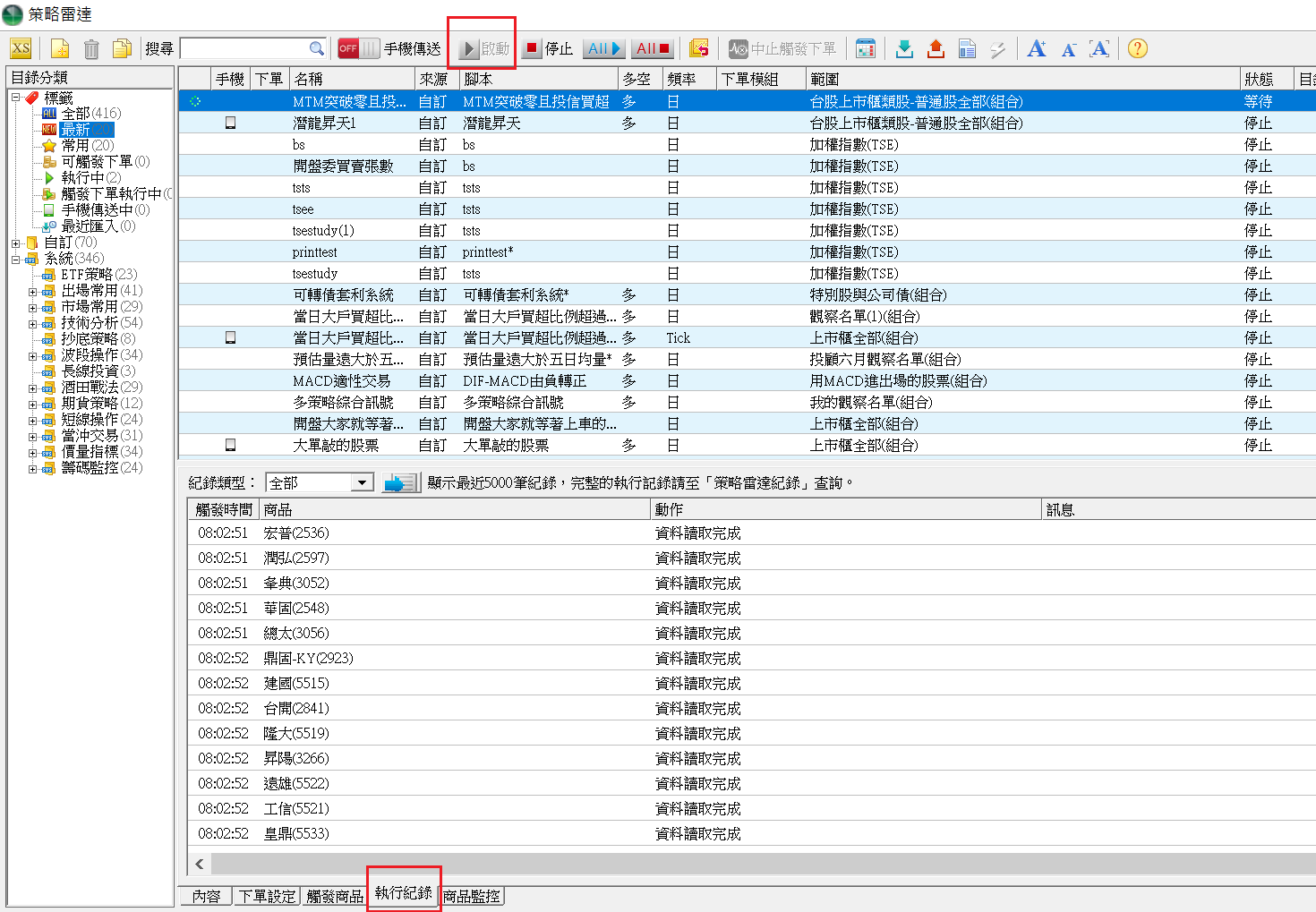Click the orange export upload icon

[936, 48]
